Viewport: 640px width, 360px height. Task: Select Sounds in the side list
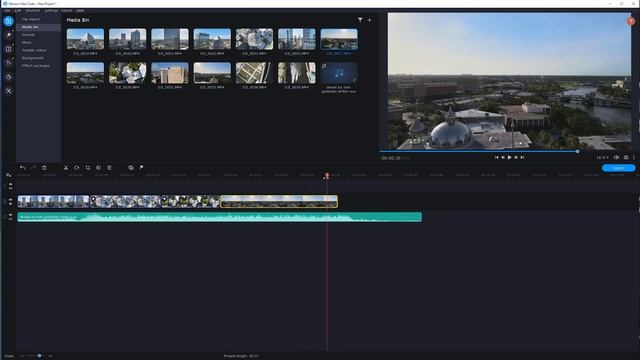pyautogui.click(x=28, y=35)
